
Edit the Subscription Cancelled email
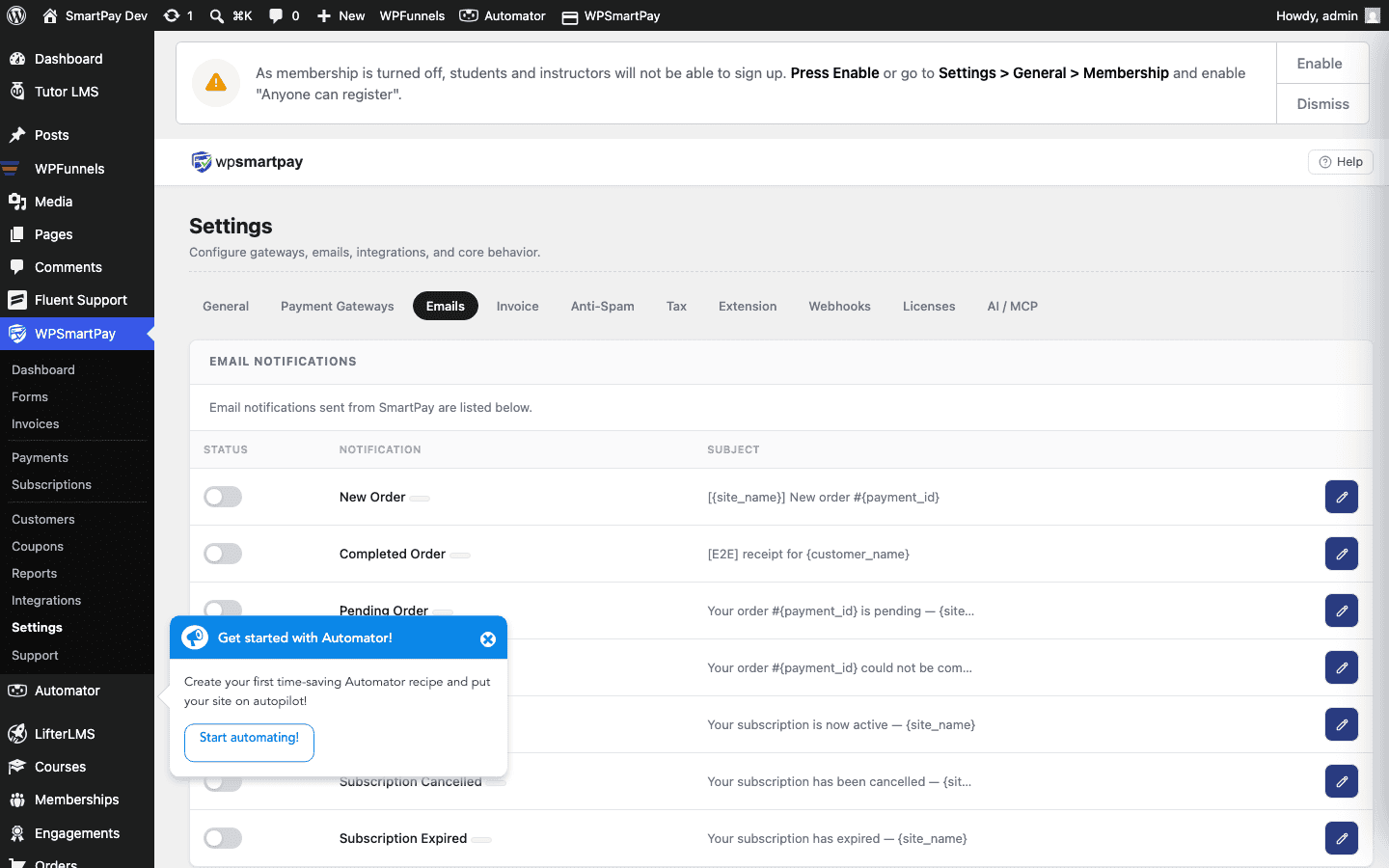[x=1342, y=781]
